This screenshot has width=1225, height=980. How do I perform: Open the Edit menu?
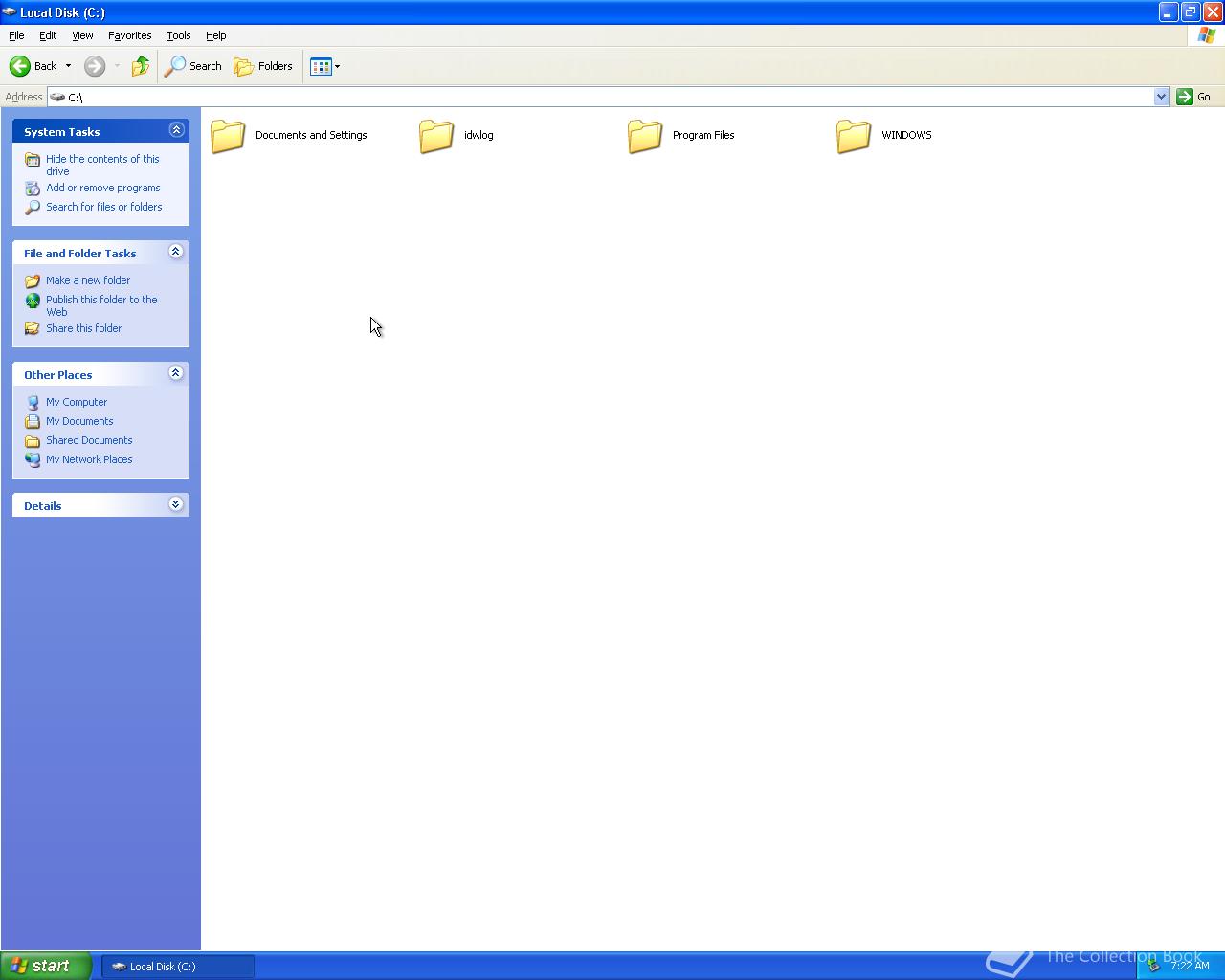point(48,35)
